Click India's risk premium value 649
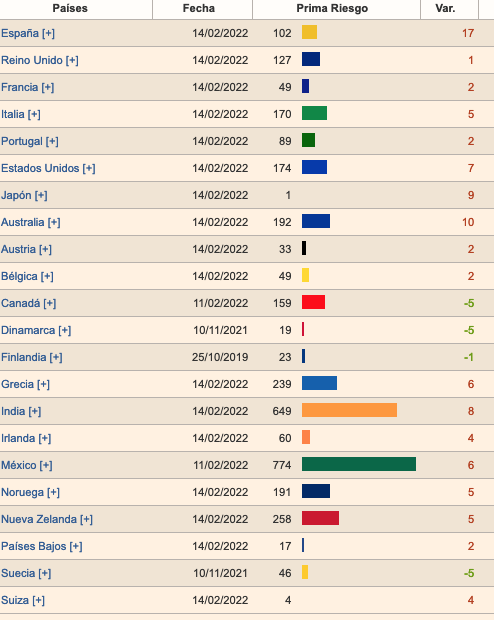This screenshot has height=620, width=494. 282,411
